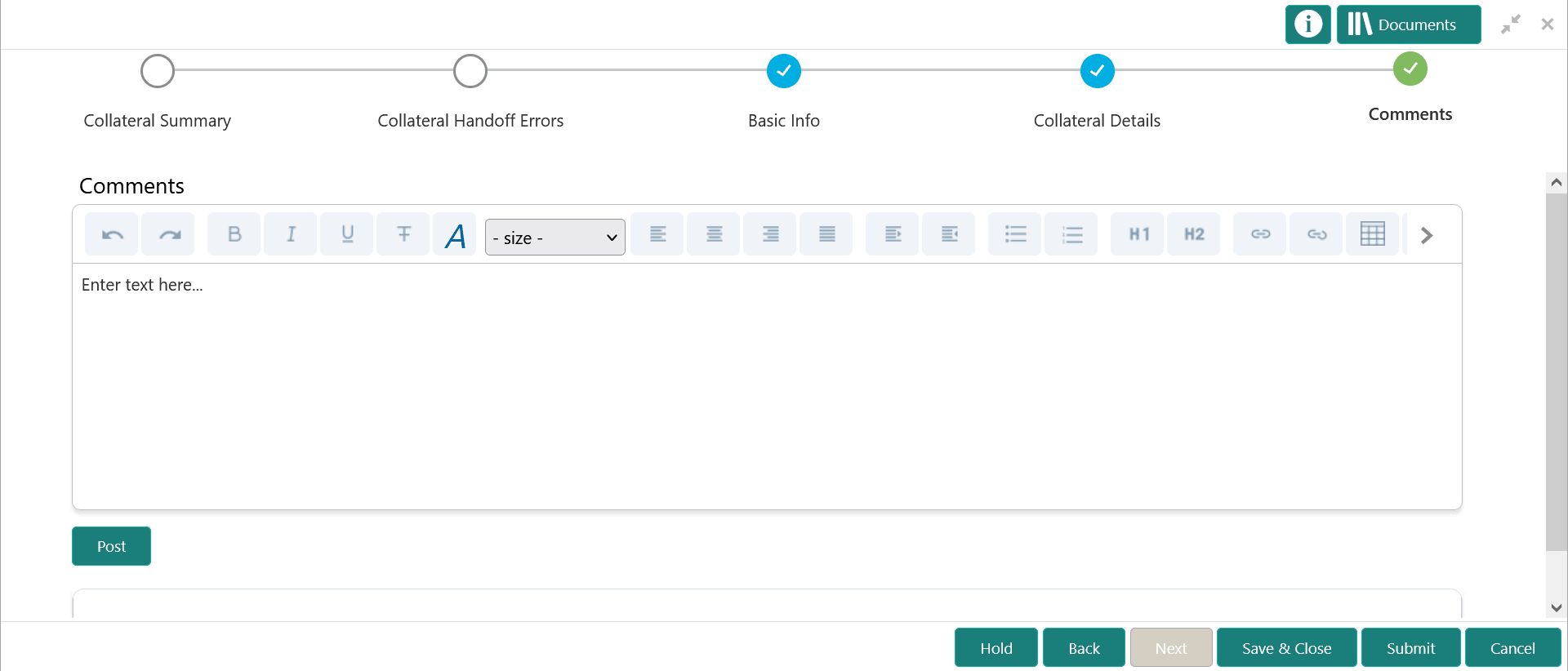Decrease text indent
The width and height of the screenshot is (1568, 671).
point(949,234)
